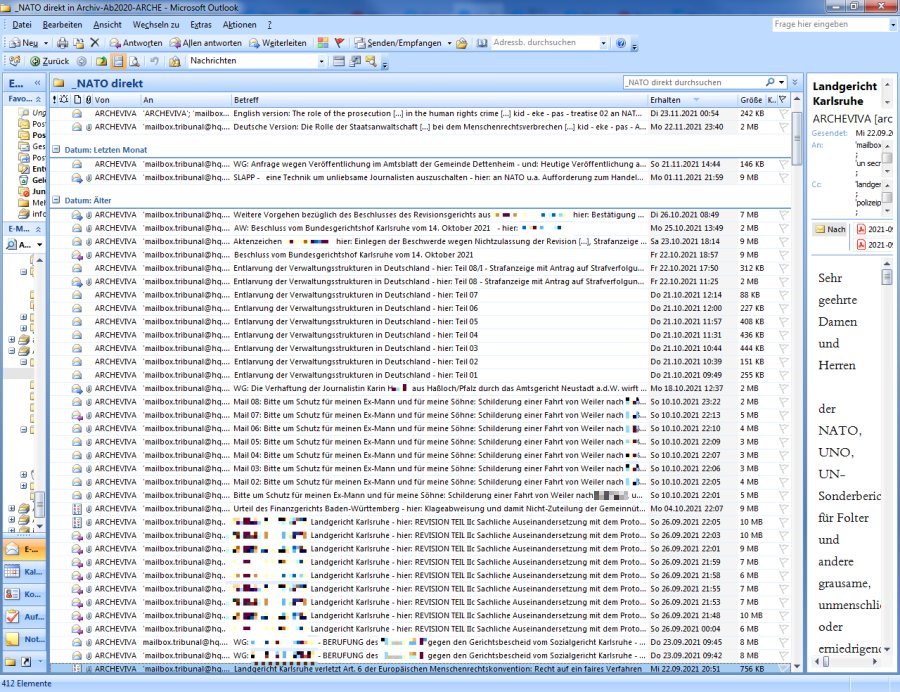The height and width of the screenshot is (692, 900).
Task: Delete the message with the X icon
Action: (95, 43)
